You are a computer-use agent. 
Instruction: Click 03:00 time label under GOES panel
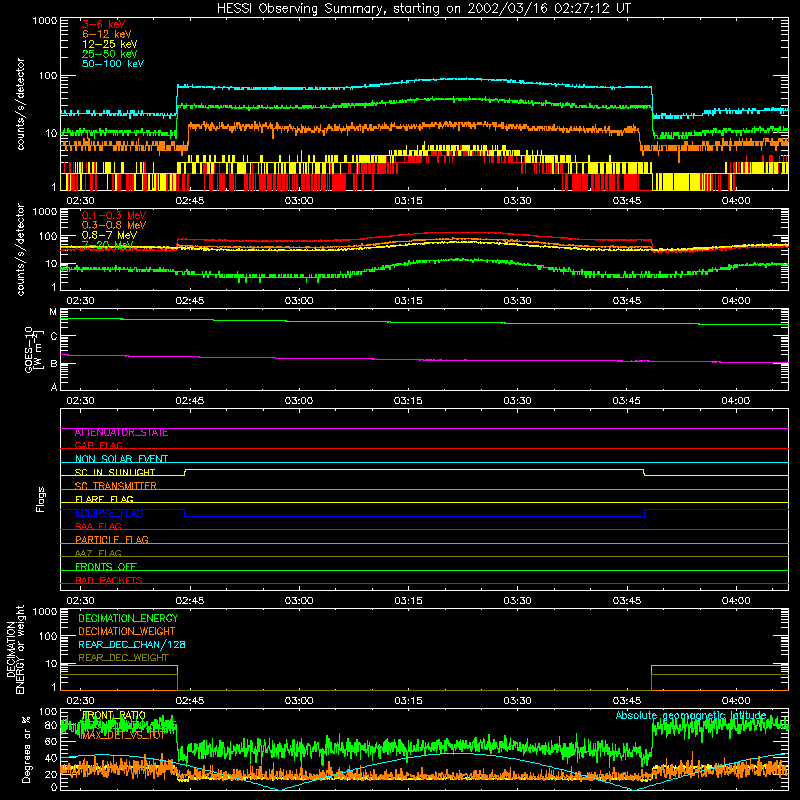[x=299, y=401]
